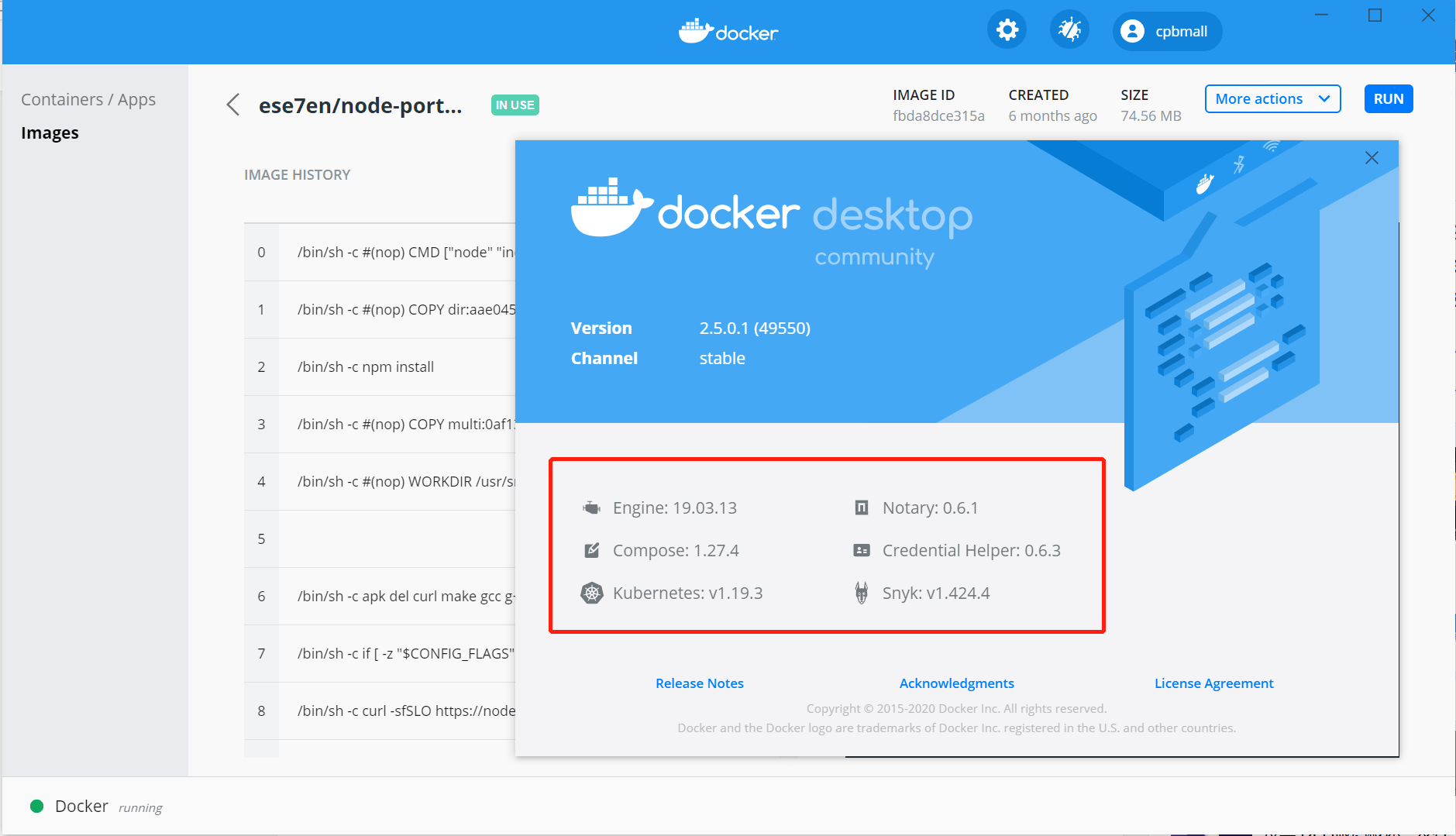Viewport: 1456px width, 836px height.
Task: Click the Engine icon in about dialog
Action: coord(591,508)
